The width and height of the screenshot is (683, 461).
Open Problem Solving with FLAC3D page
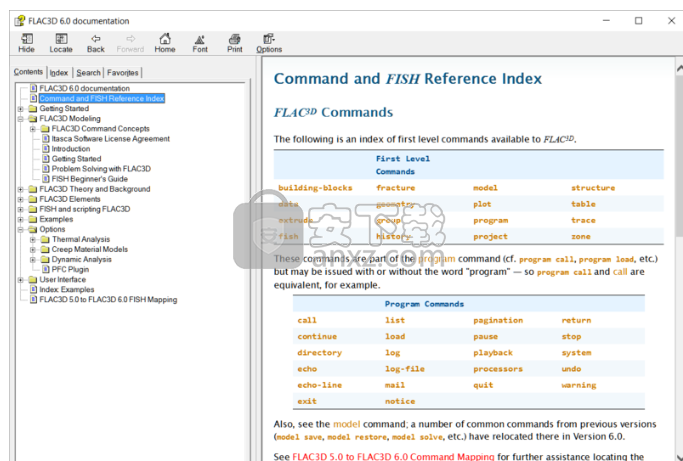[101, 169]
